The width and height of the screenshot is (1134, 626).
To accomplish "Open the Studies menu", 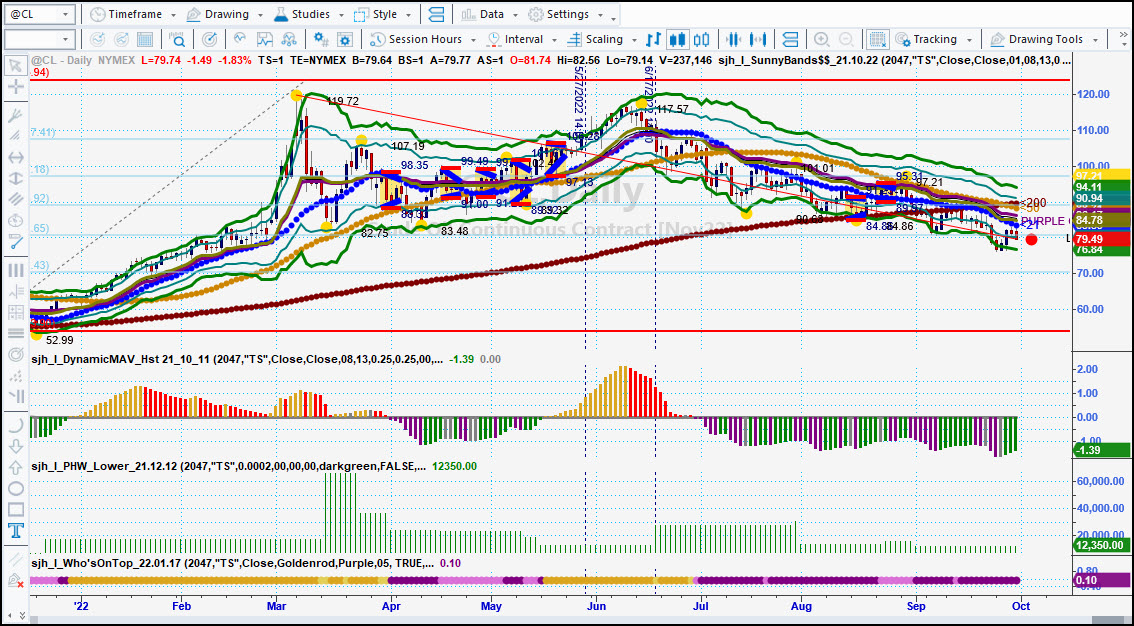I will (x=304, y=14).
